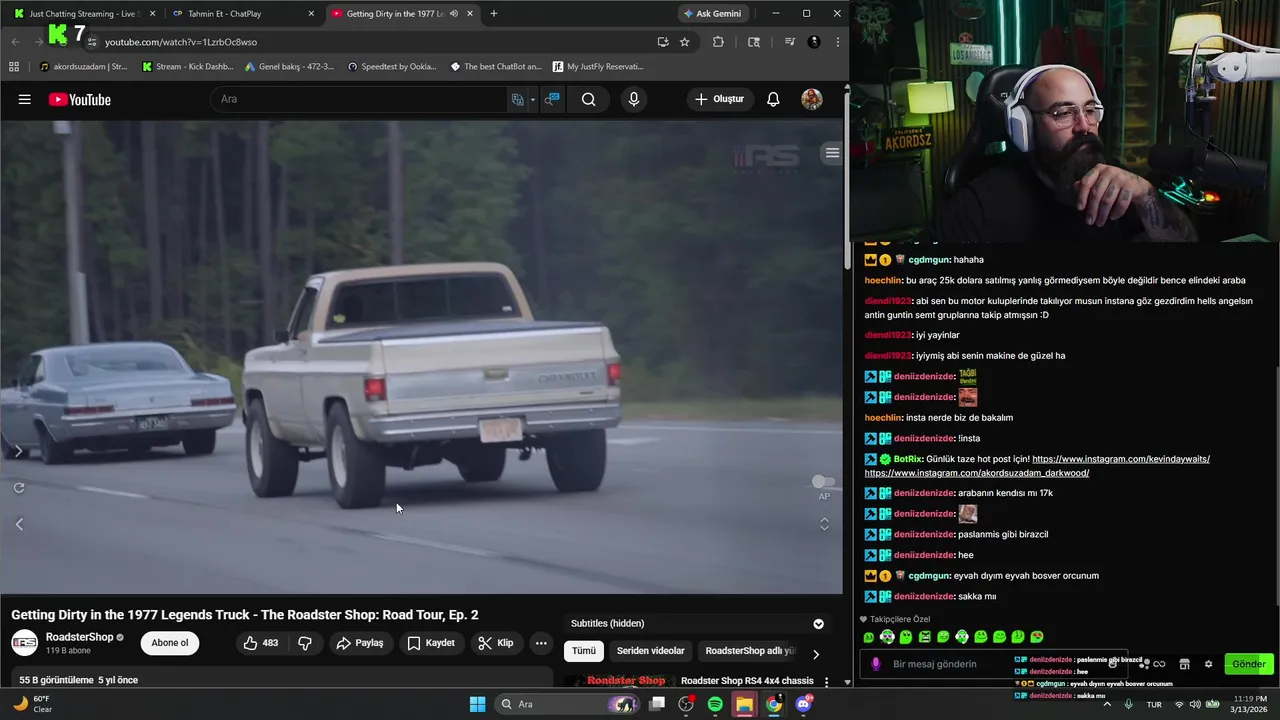Open the YouTube account avatar menu
This screenshot has width=1280, height=720.
click(812, 99)
